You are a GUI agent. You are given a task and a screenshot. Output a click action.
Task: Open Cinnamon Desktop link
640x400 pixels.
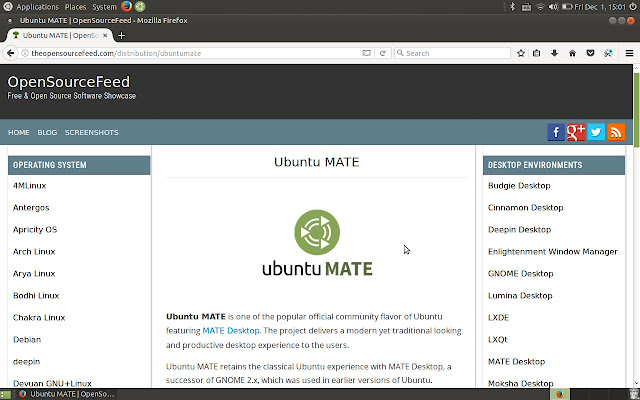pyautogui.click(x=526, y=208)
